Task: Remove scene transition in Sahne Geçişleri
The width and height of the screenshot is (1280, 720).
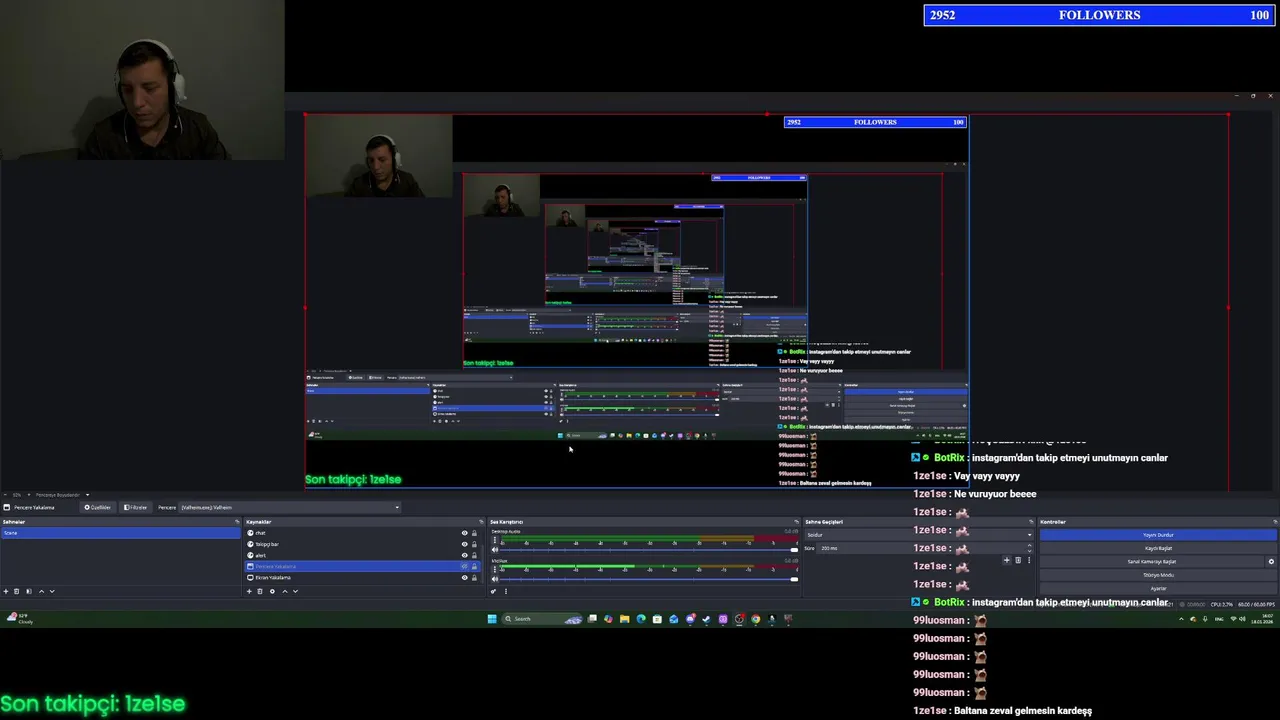Action: [1018, 560]
